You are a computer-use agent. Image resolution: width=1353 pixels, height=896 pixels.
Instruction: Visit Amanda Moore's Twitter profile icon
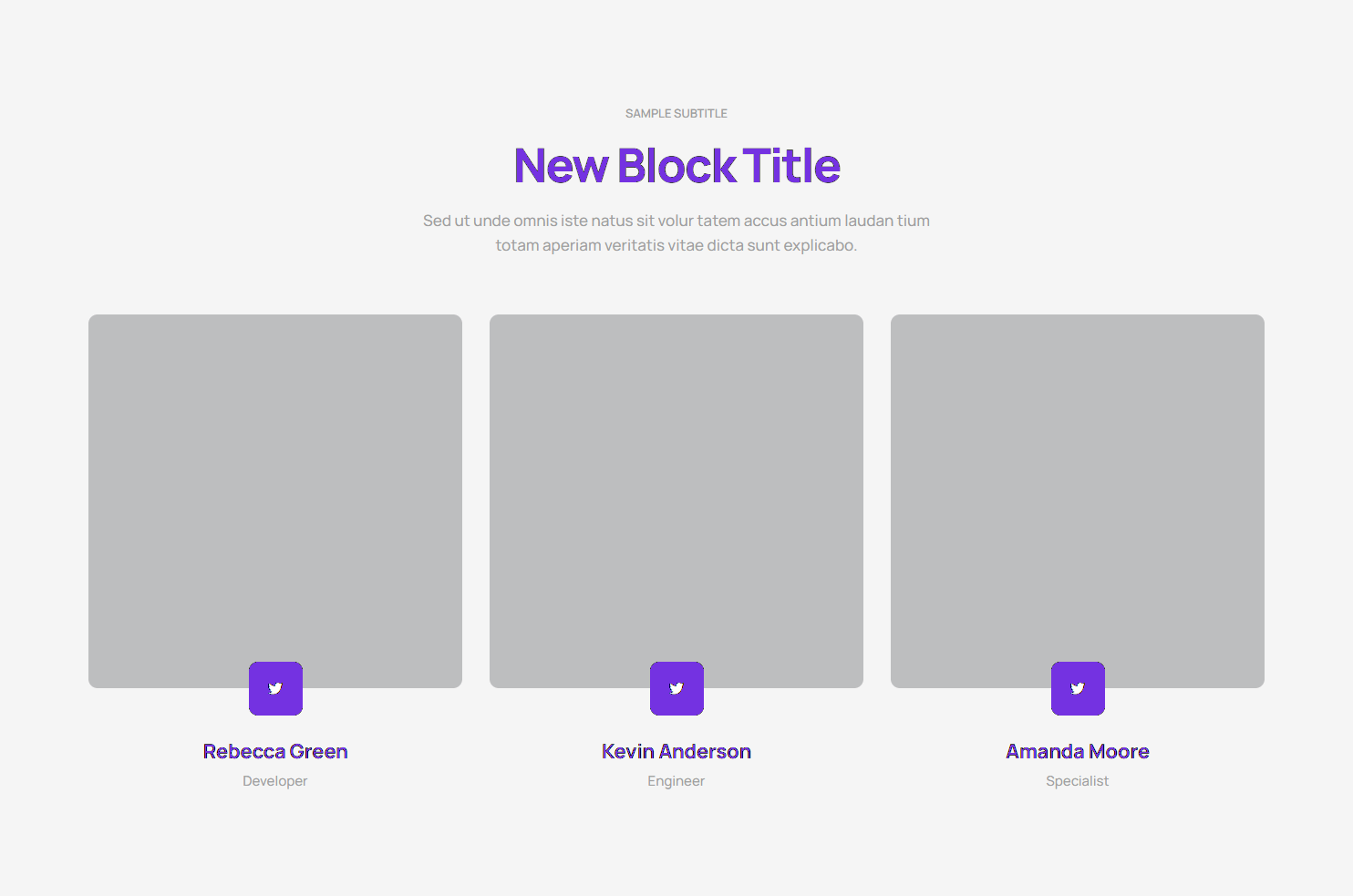click(x=1078, y=688)
